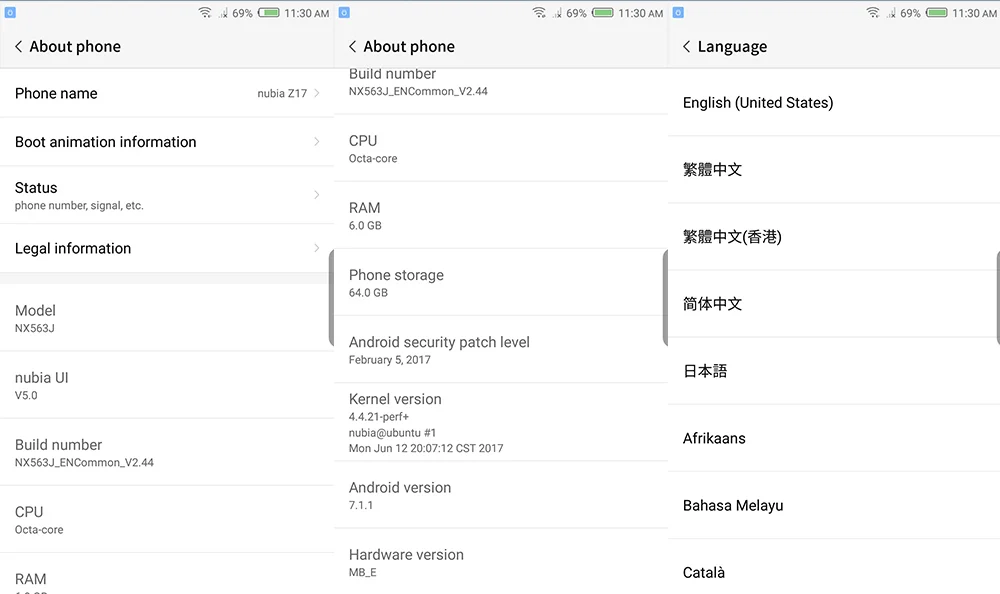Image resolution: width=1000 pixels, height=594 pixels.
Task: Go back from middle About phone screen
Action: tap(353, 47)
